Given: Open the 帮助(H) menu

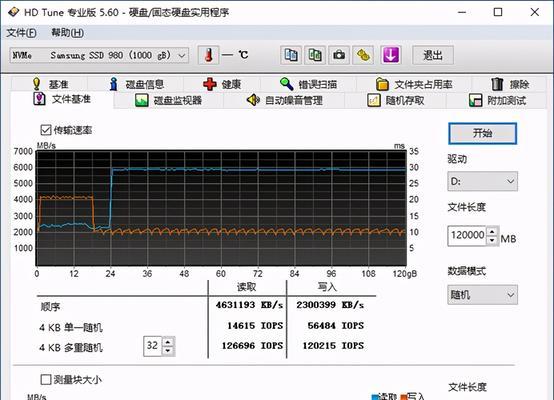Looking at the screenshot, I should (67, 33).
